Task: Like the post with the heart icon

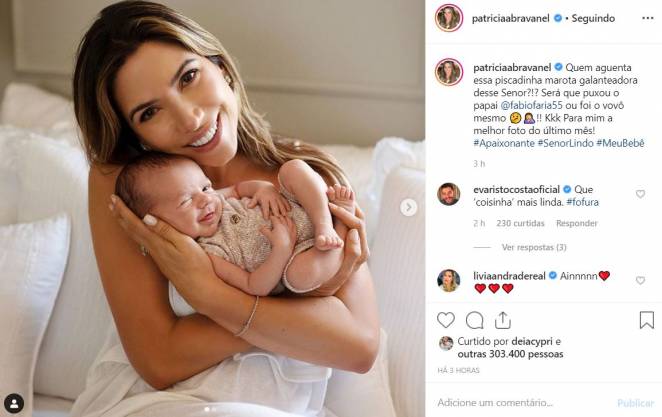Action: [x=445, y=320]
